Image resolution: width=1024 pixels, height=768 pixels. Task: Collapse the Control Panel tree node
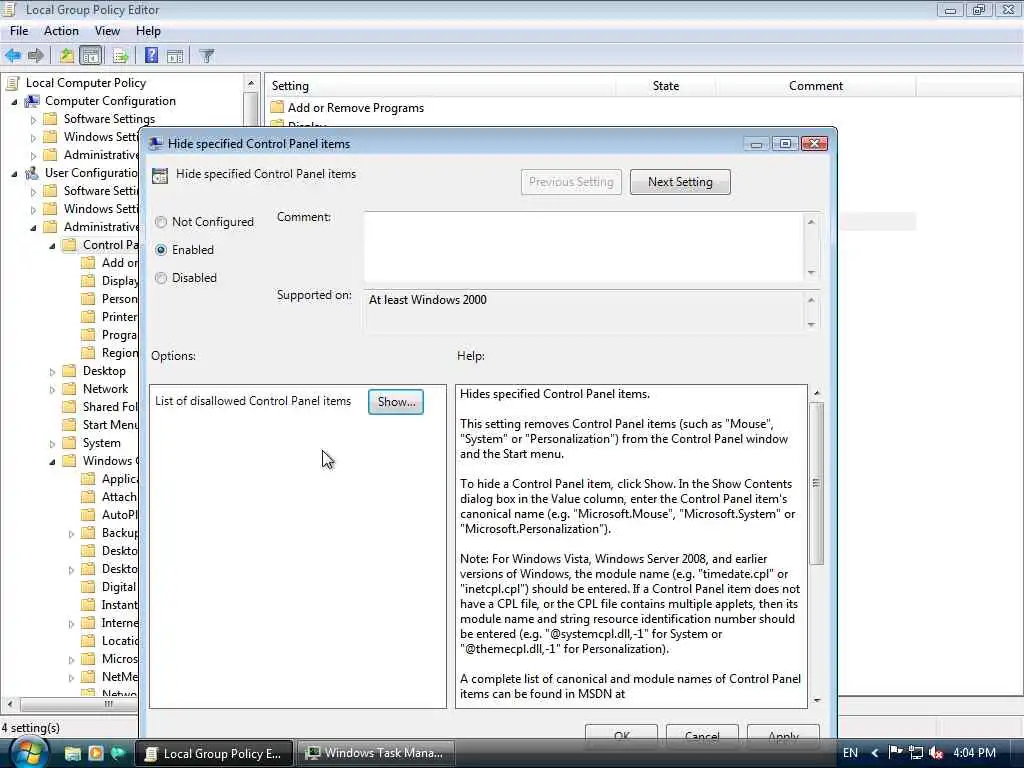(52, 246)
